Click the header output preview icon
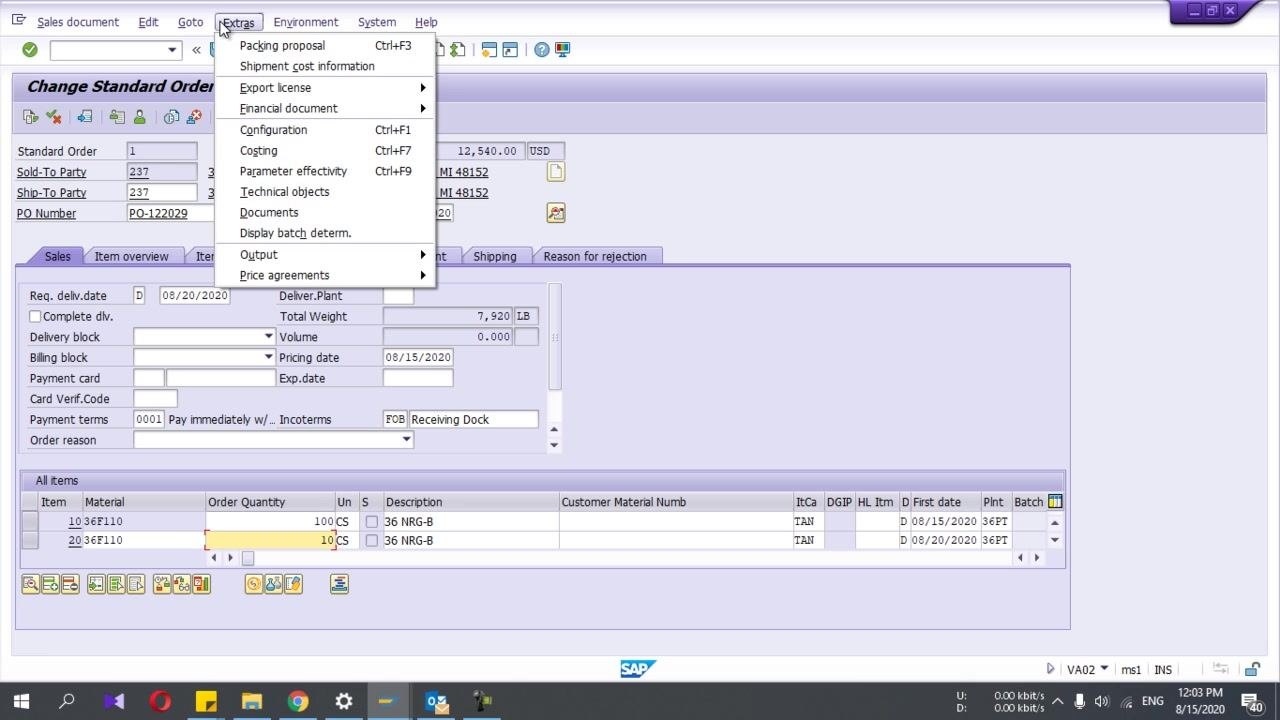The height and width of the screenshot is (720, 1280). (194, 117)
